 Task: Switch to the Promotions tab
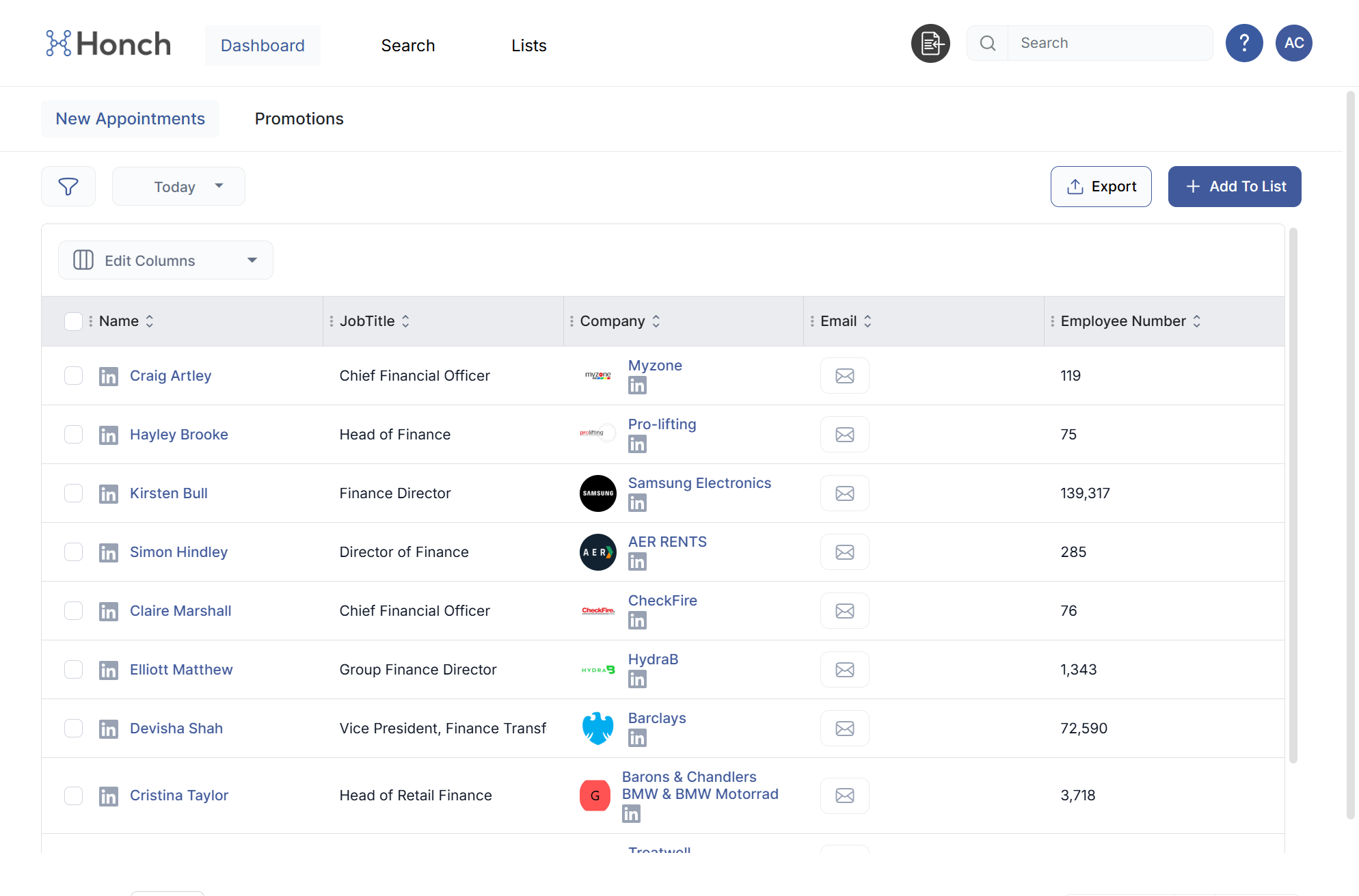299,119
